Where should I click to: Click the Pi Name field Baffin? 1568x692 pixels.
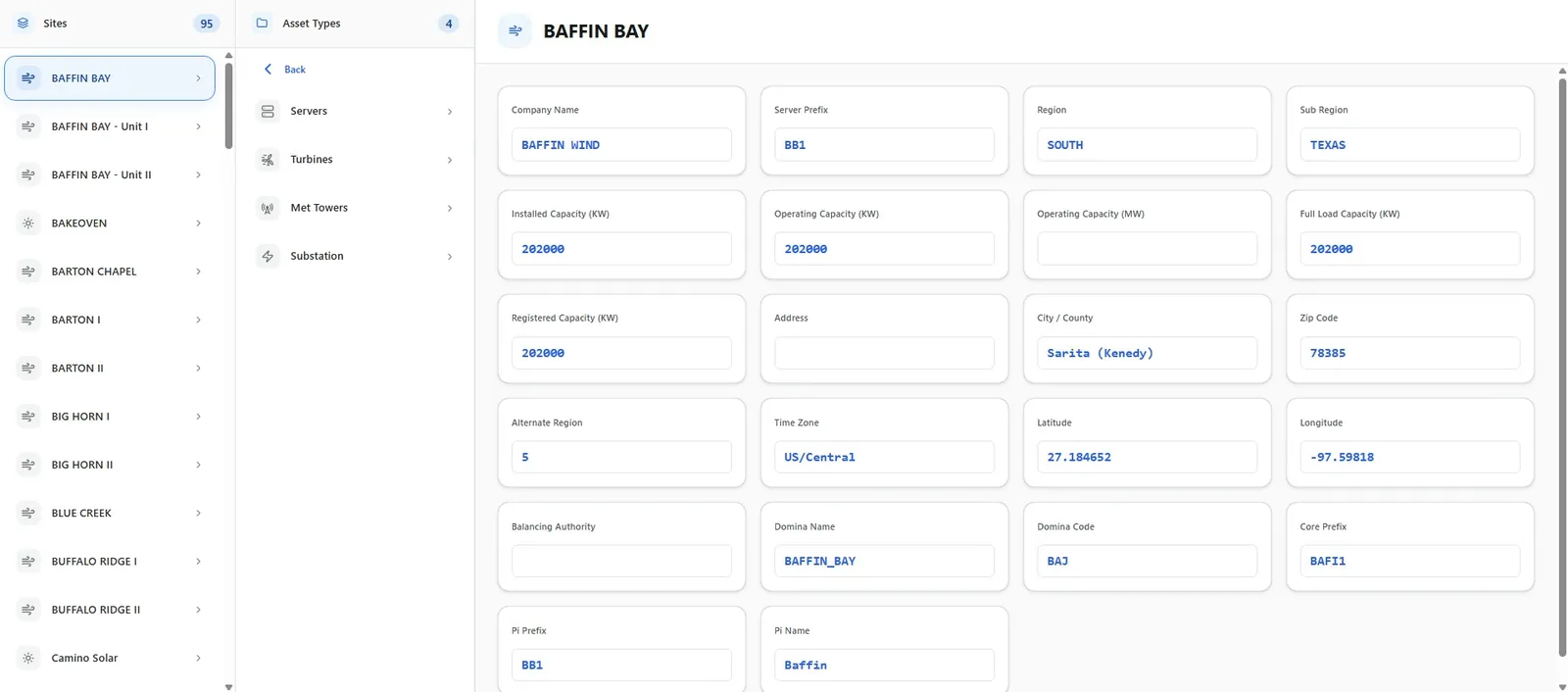pyautogui.click(x=884, y=665)
